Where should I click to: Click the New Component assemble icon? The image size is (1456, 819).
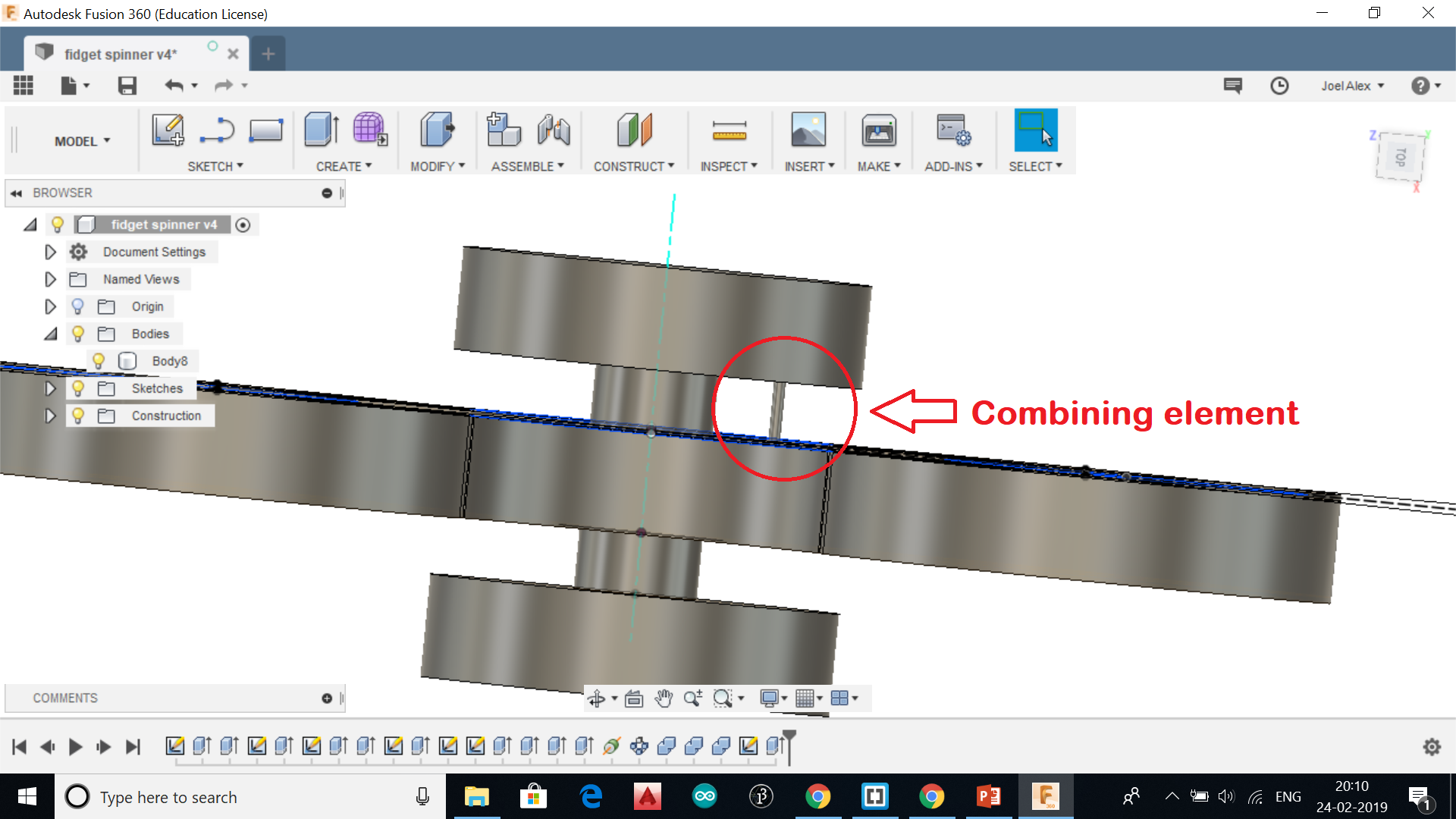pos(504,130)
